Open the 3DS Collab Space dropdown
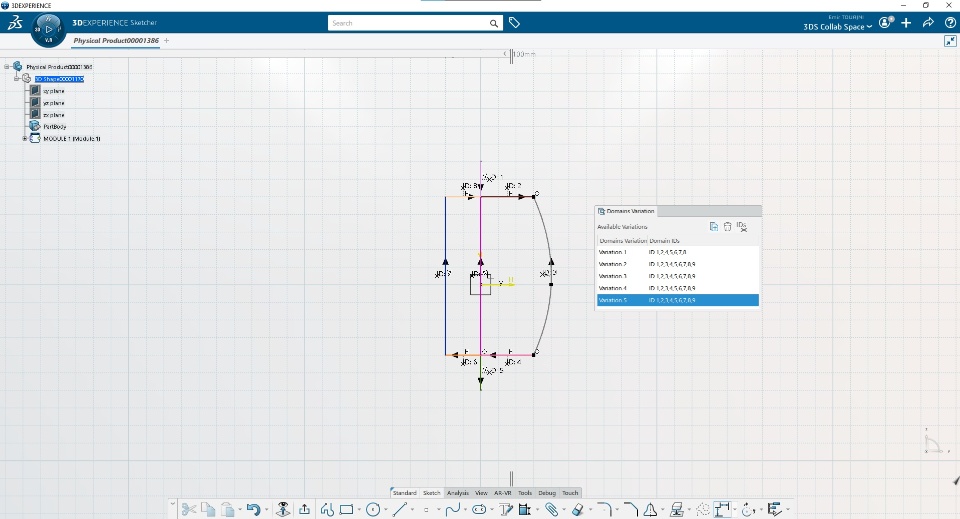 pos(838,27)
